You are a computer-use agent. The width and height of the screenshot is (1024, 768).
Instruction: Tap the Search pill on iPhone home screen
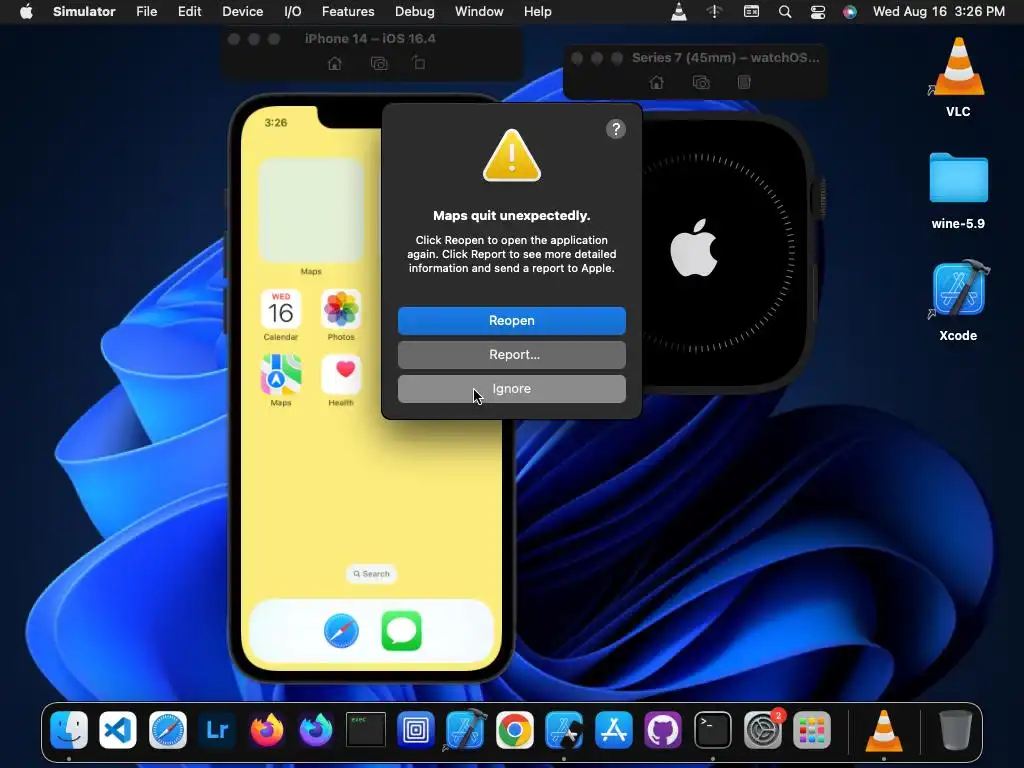coord(371,573)
